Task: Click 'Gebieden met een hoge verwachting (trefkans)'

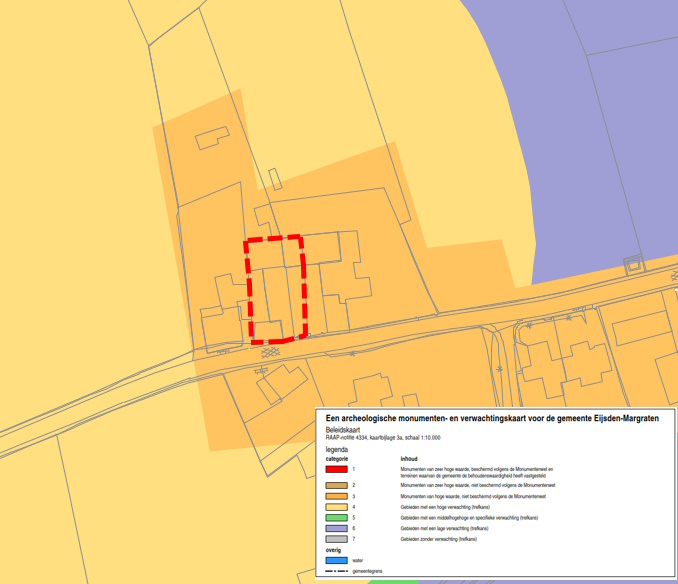Action: (445, 507)
